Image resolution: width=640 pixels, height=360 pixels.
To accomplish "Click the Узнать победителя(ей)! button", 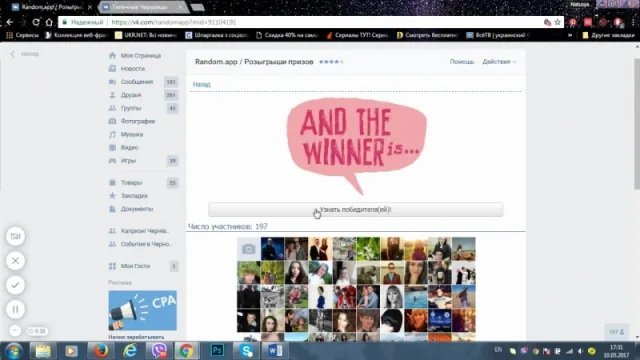I will click(356, 209).
